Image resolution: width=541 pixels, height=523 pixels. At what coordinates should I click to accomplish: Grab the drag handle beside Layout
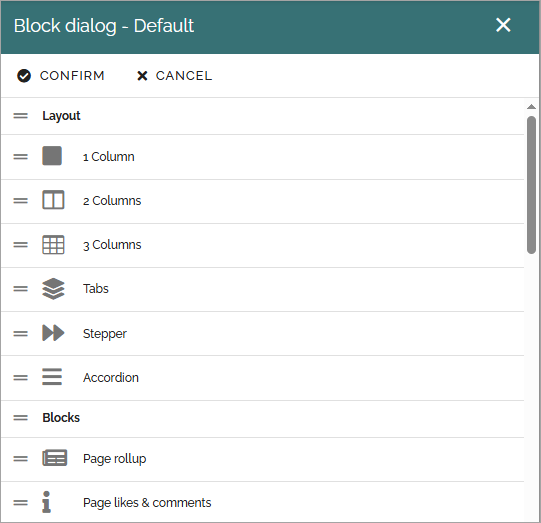(x=21, y=116)
